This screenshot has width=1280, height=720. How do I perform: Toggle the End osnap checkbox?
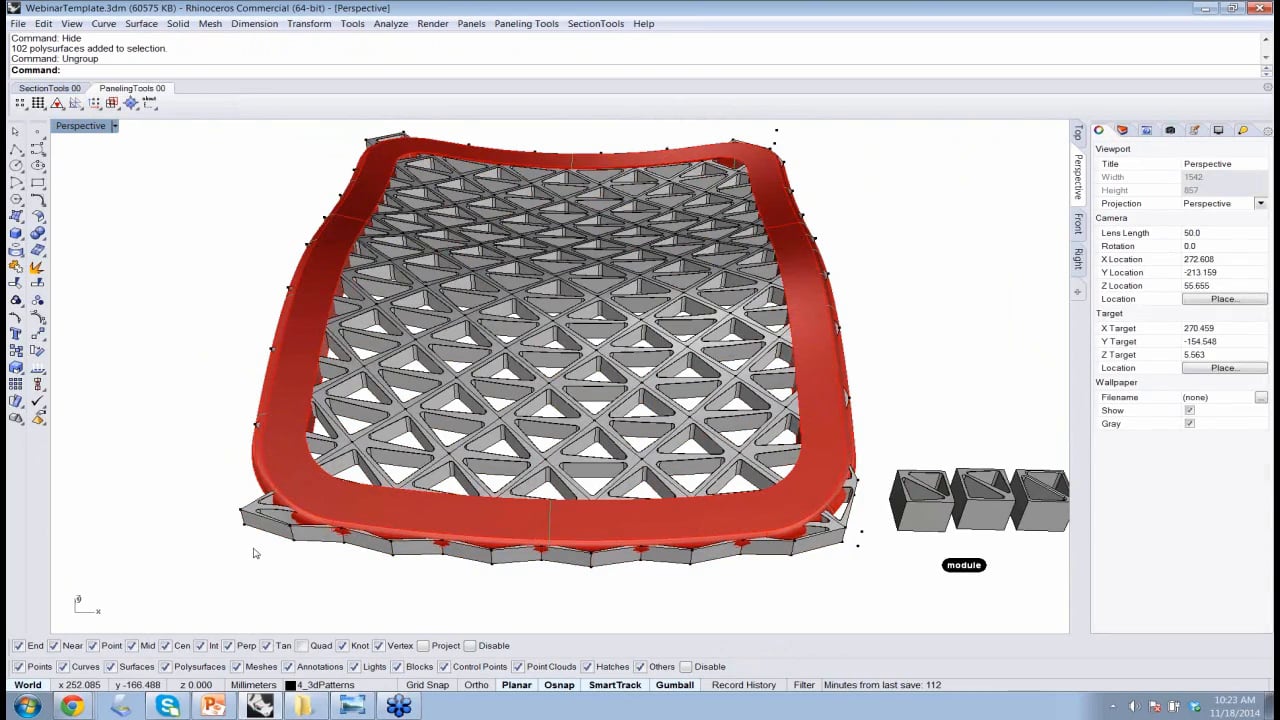18,646
